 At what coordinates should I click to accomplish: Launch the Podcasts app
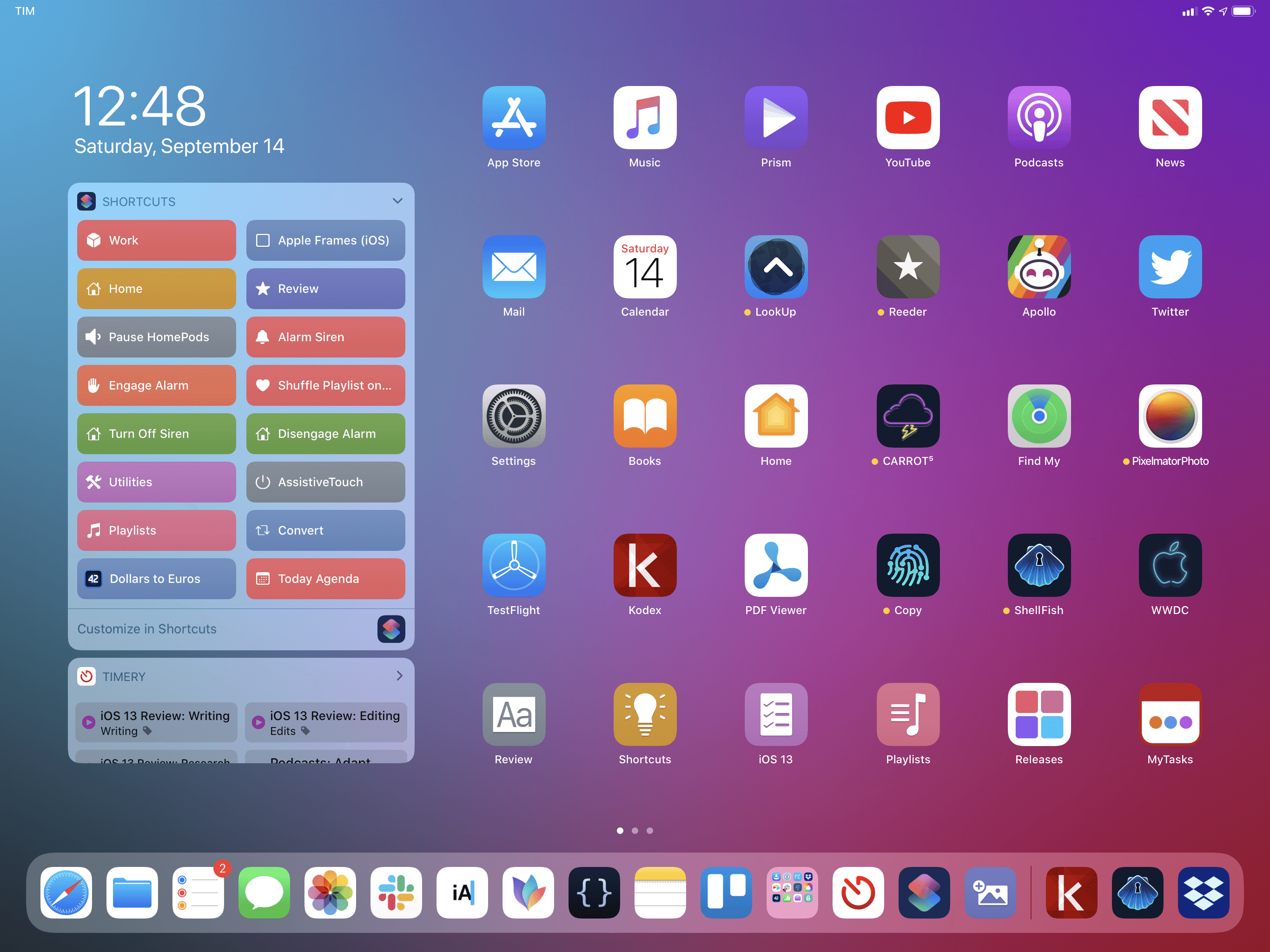coord(1038,118)
